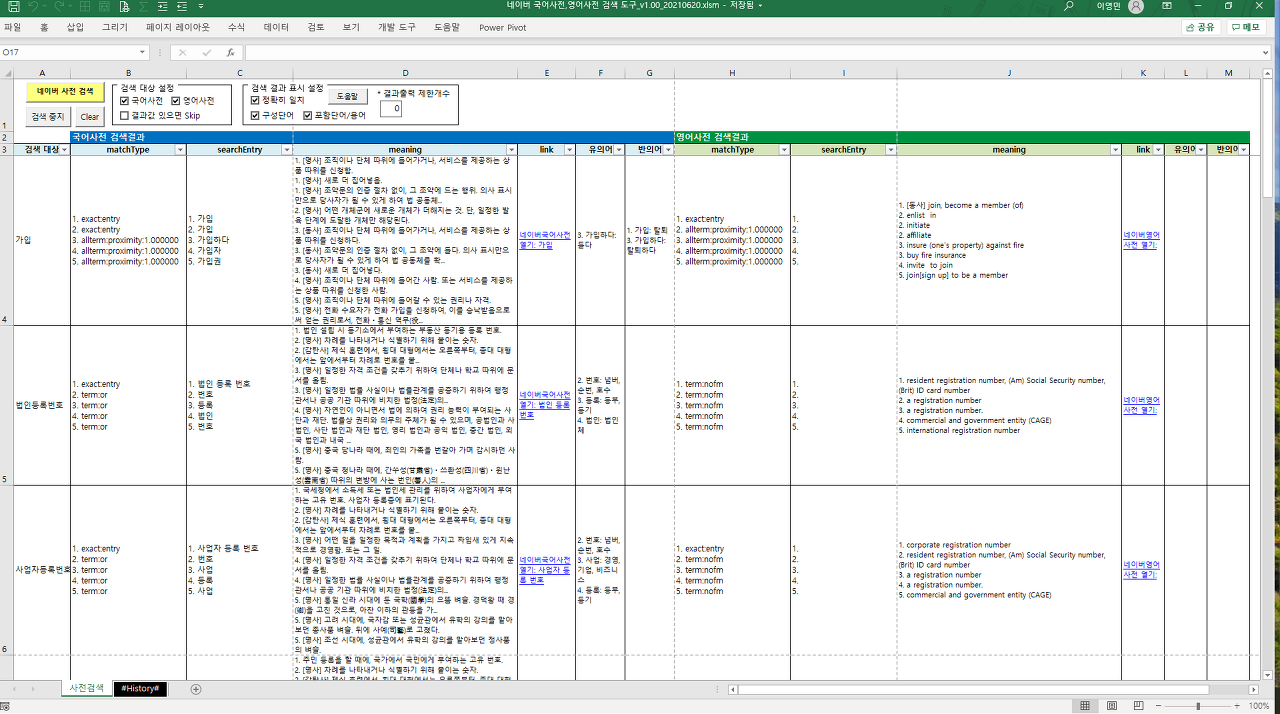Click the Select All corner triangle
The width and height of the screenshot is (1280, 714).
click(6, 73)
